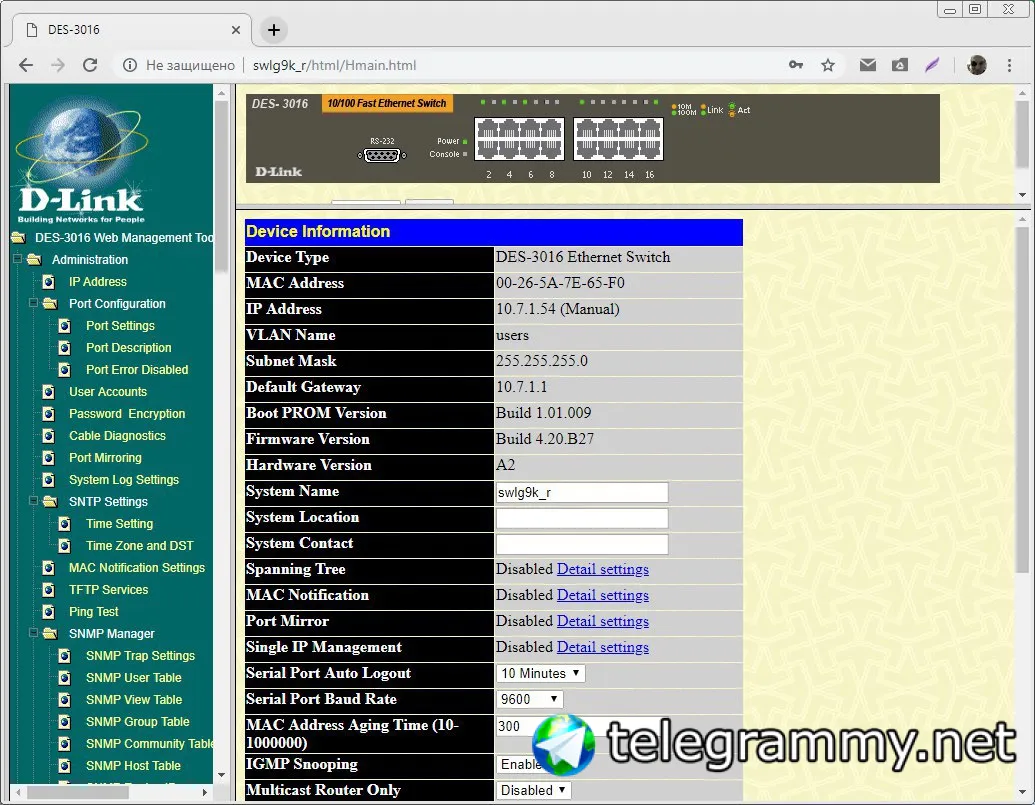The height and width of the screenshot is (805, 1035).
Task: Click the DES-3016 Web Management root folder
Action: 18,238
